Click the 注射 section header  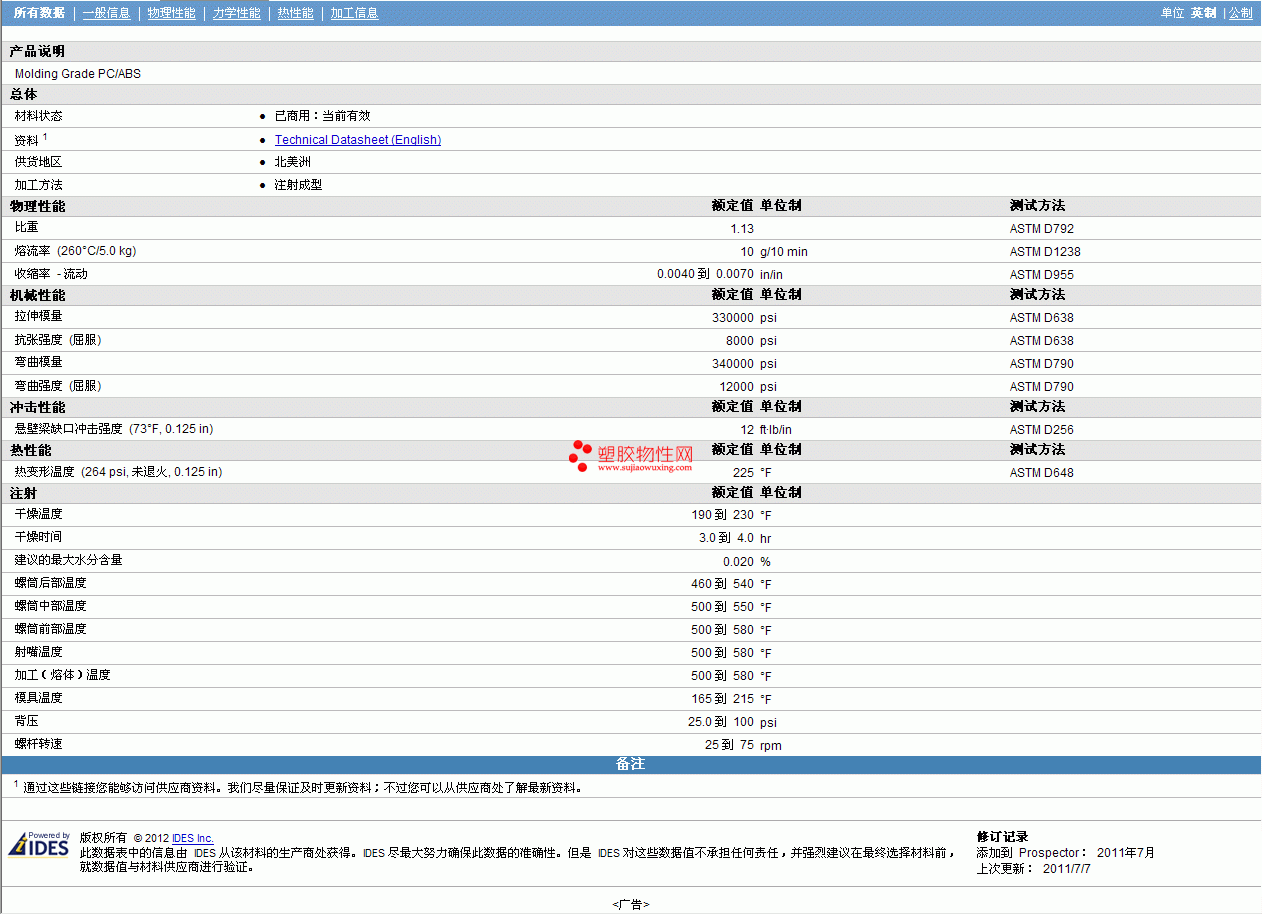pyautogui.click(x=631, y=493)
